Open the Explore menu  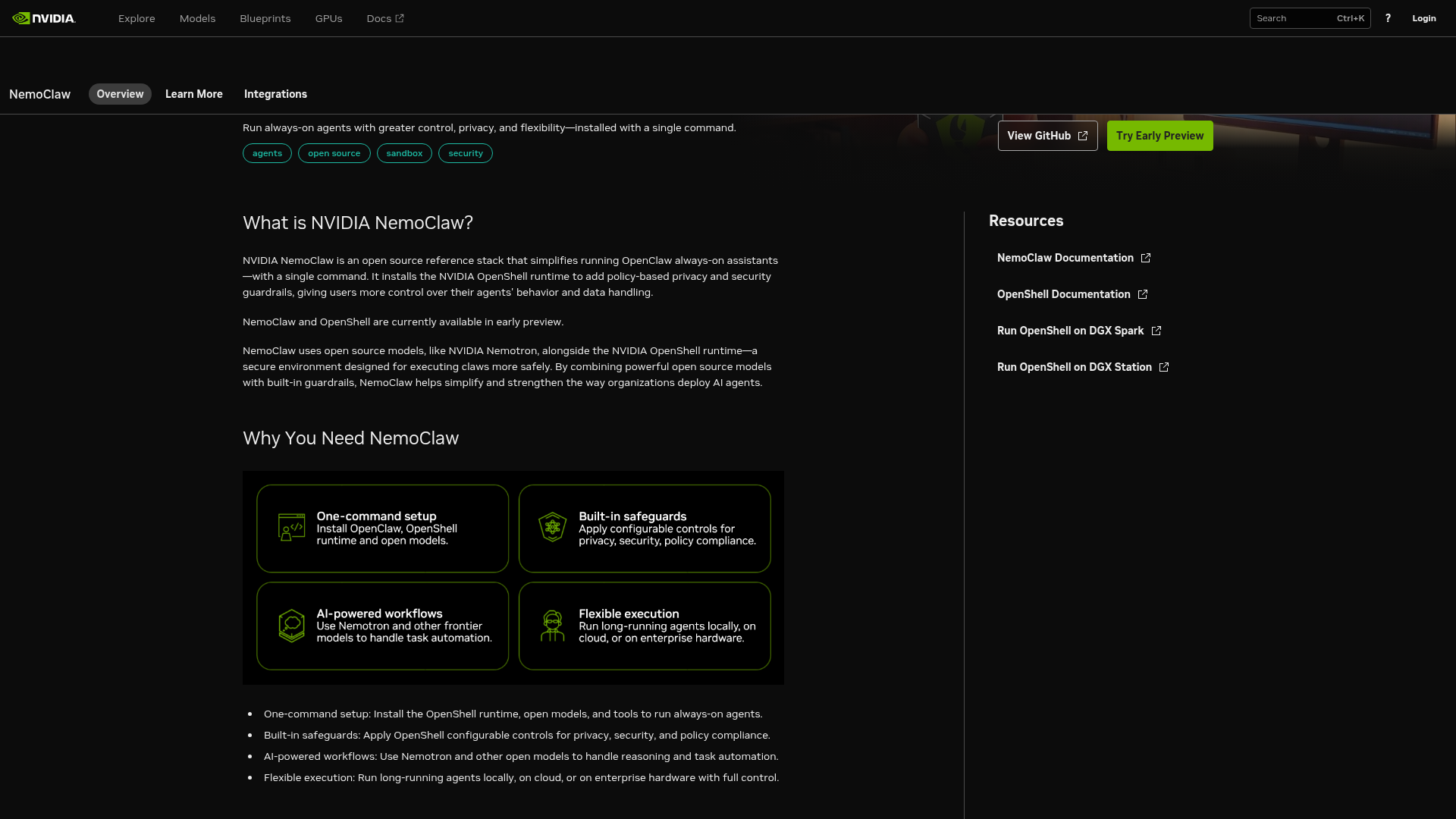click(x=136, y=18)
